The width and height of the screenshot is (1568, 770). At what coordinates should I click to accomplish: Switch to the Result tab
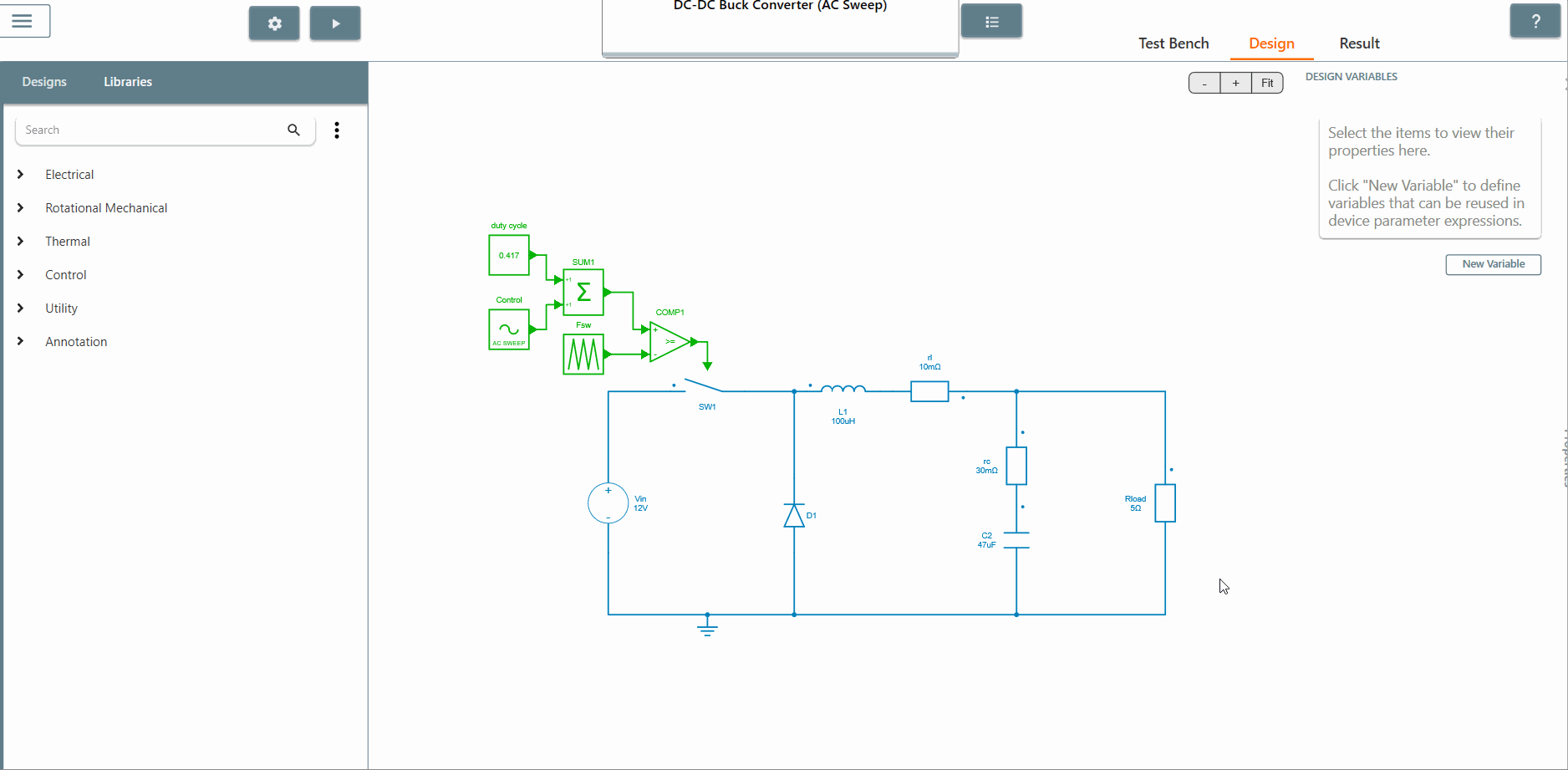pos(1359,43)
